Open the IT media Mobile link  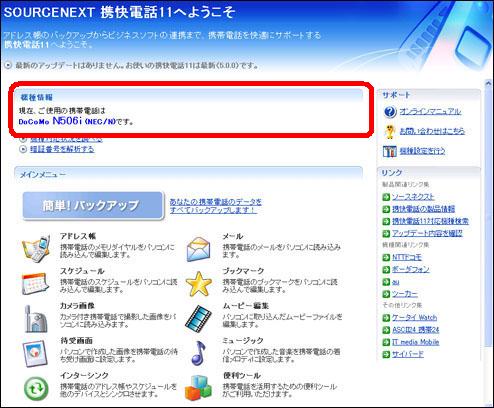click(x=415, y=342)
